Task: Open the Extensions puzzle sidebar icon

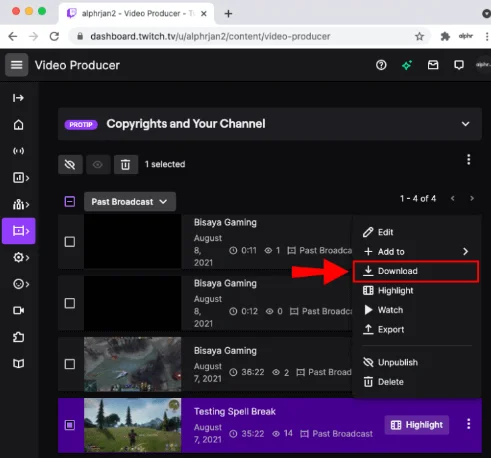Action: [18, 337]
